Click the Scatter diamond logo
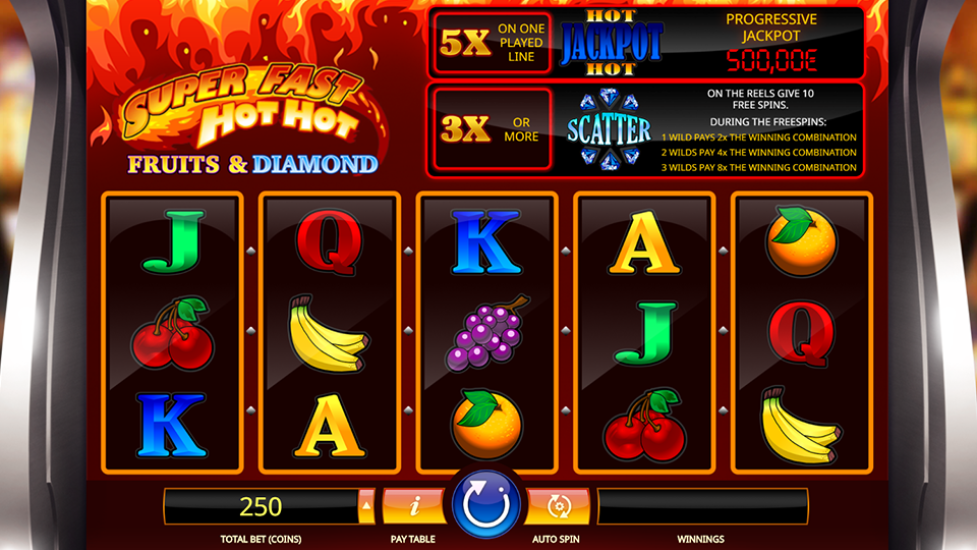Image resolution: width=977 pixels, height=550 pixels. (609, 130)
